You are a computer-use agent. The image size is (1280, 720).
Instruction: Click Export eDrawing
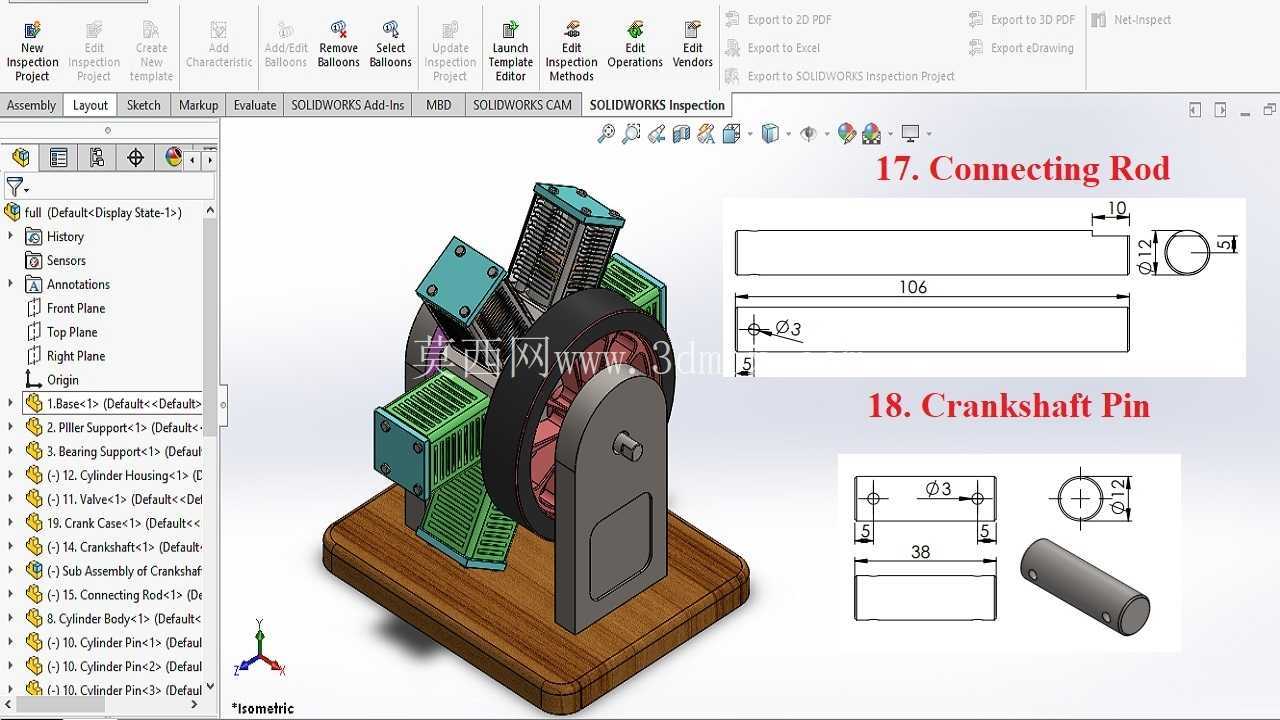[1021, 47]
